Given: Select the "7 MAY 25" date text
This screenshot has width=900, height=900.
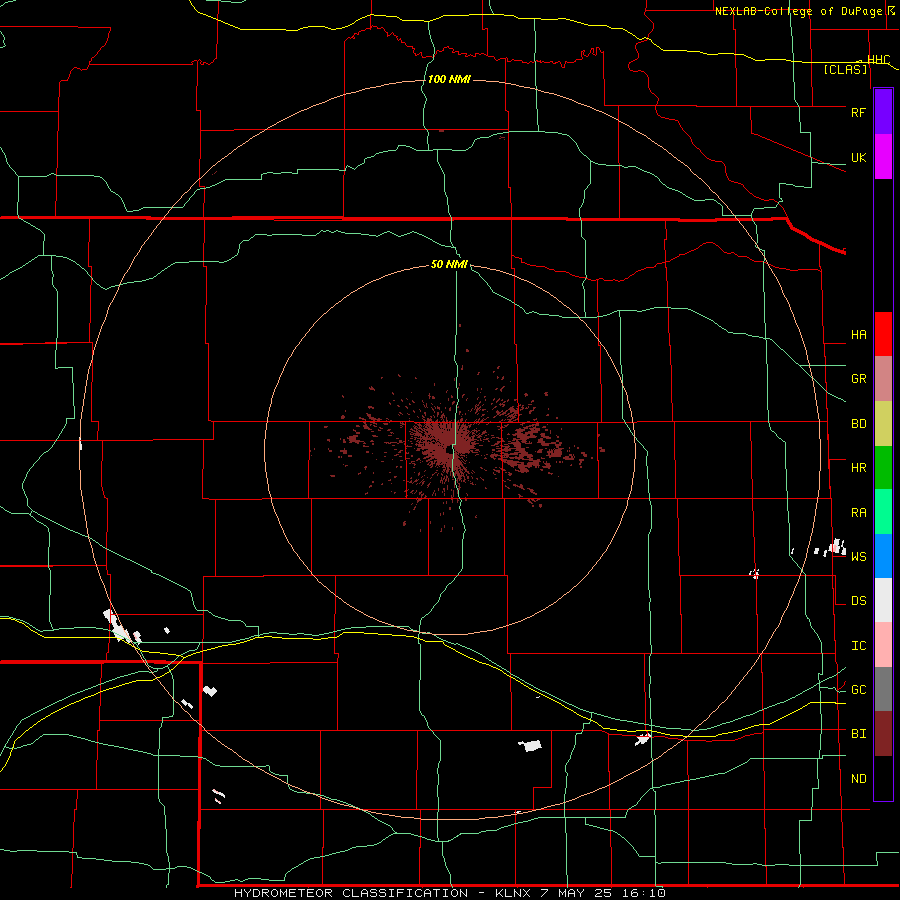Looking at the screenshot, I should (x=579, y=893).
